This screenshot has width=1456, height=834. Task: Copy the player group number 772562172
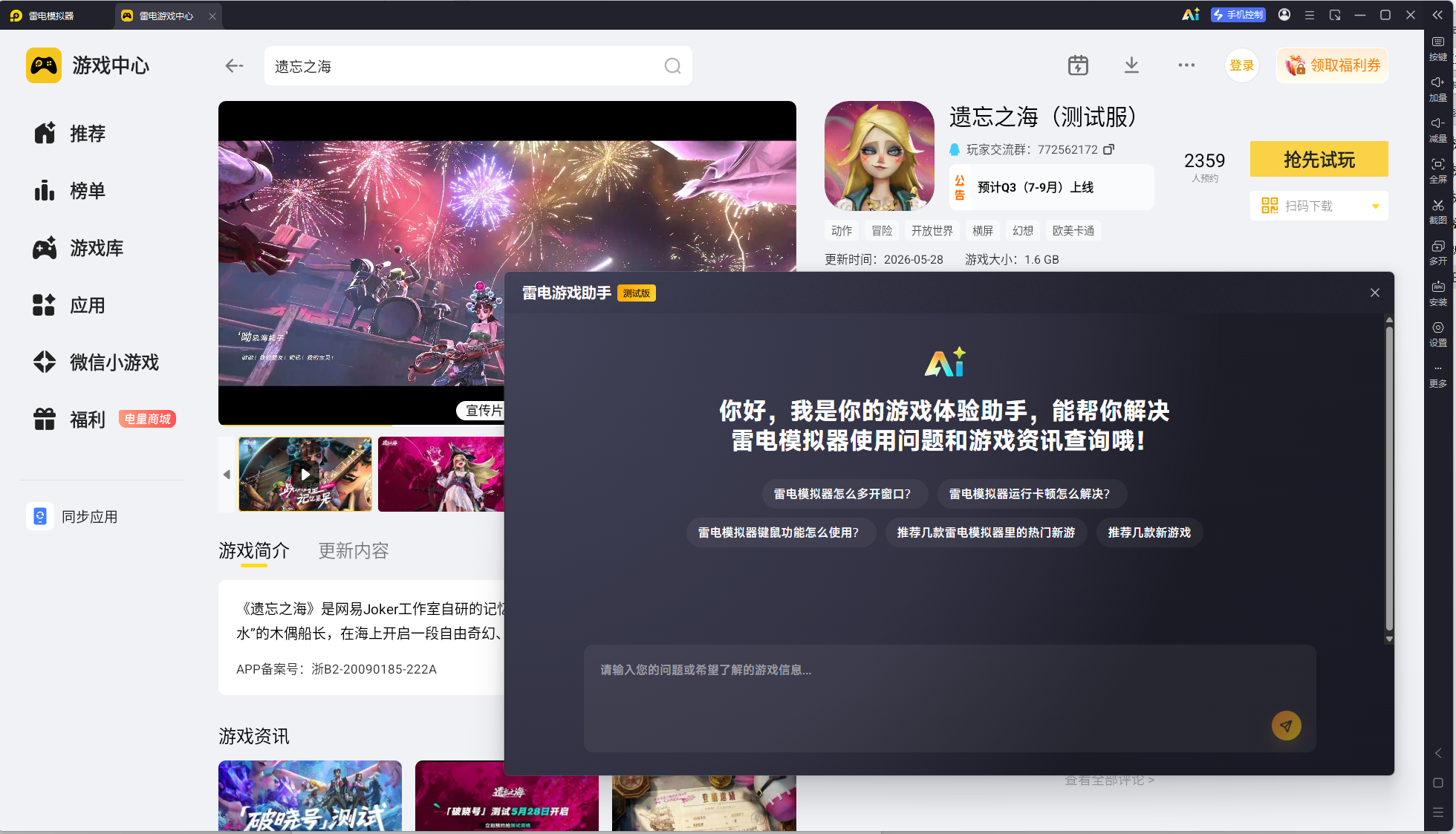pos(1108,149)
